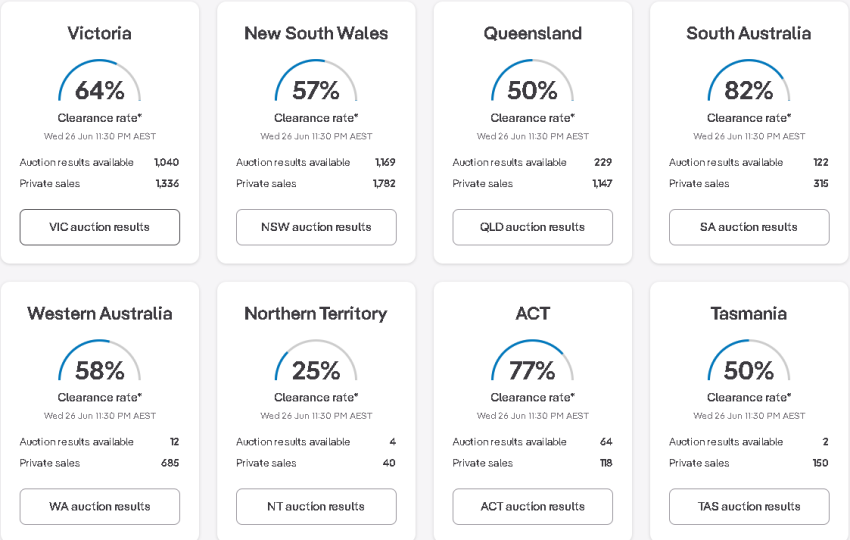Click the Queensland card heading
The image size is (850, 540).
[x=532, y=33]
